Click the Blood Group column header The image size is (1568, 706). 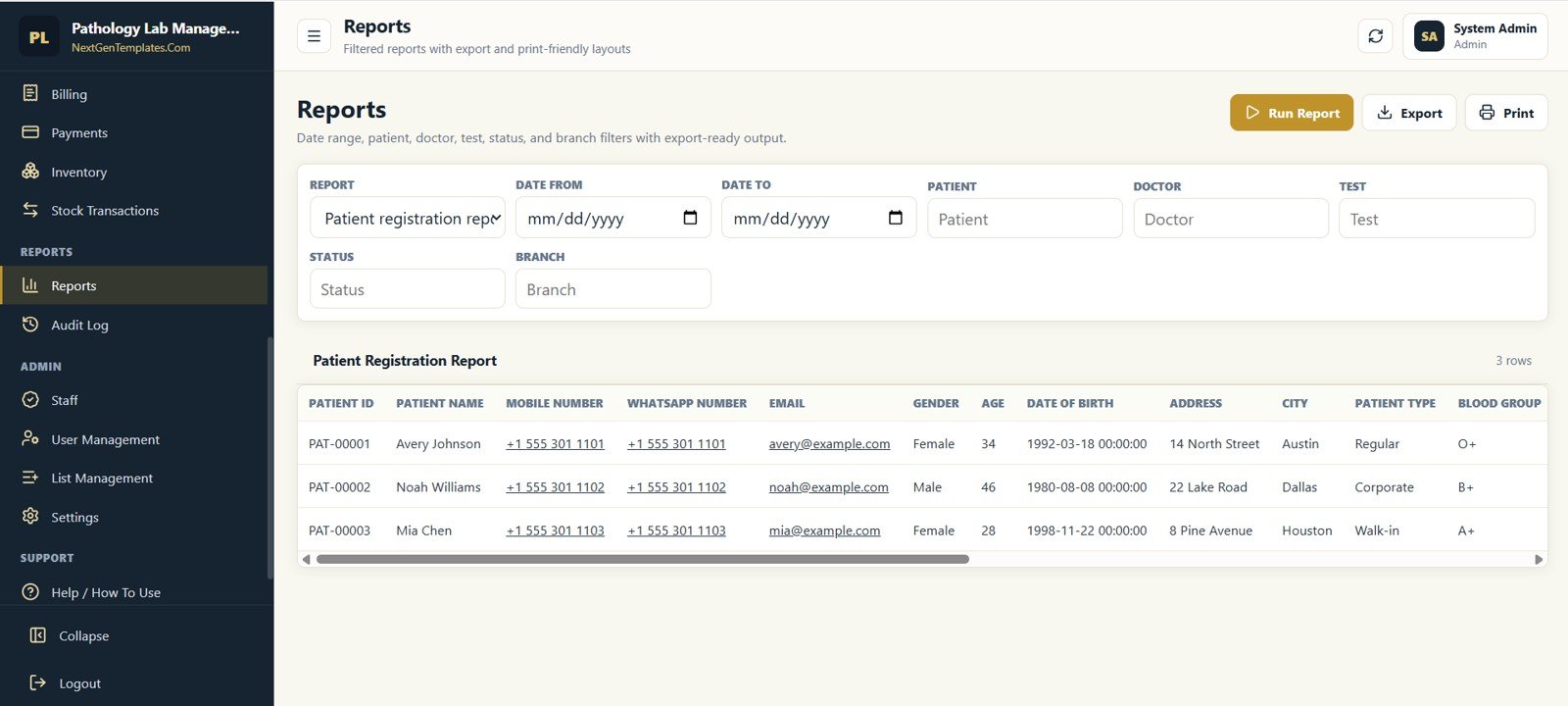[x=1499, y=403]
